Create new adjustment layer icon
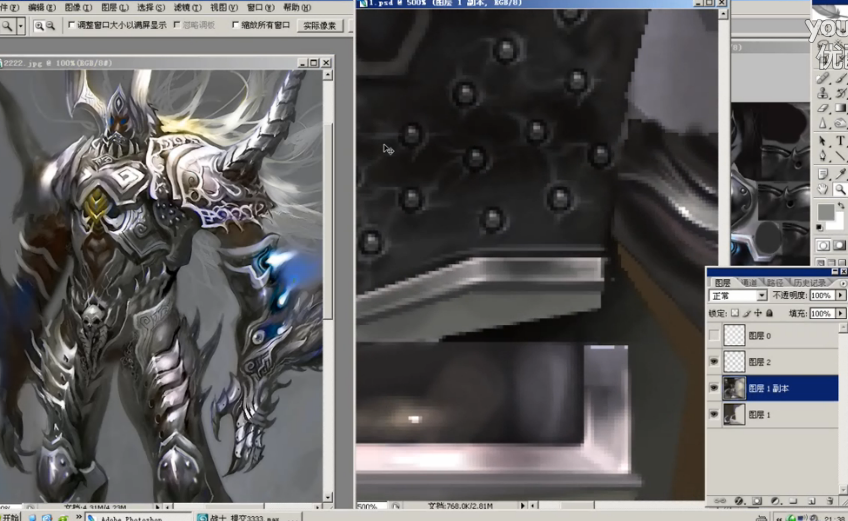 point(775,501)
